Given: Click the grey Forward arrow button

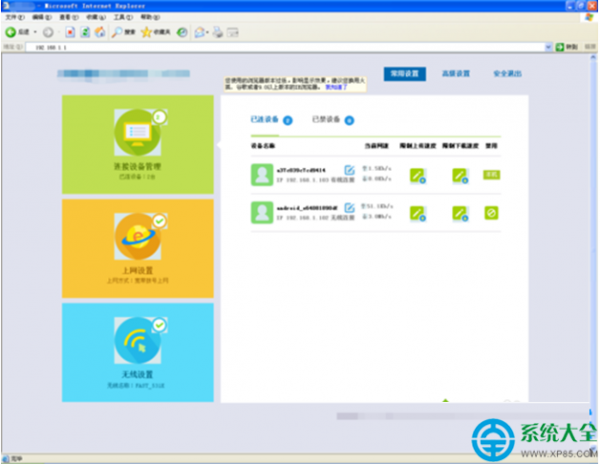Looking at the screenshot, I should tap(48, 33).
